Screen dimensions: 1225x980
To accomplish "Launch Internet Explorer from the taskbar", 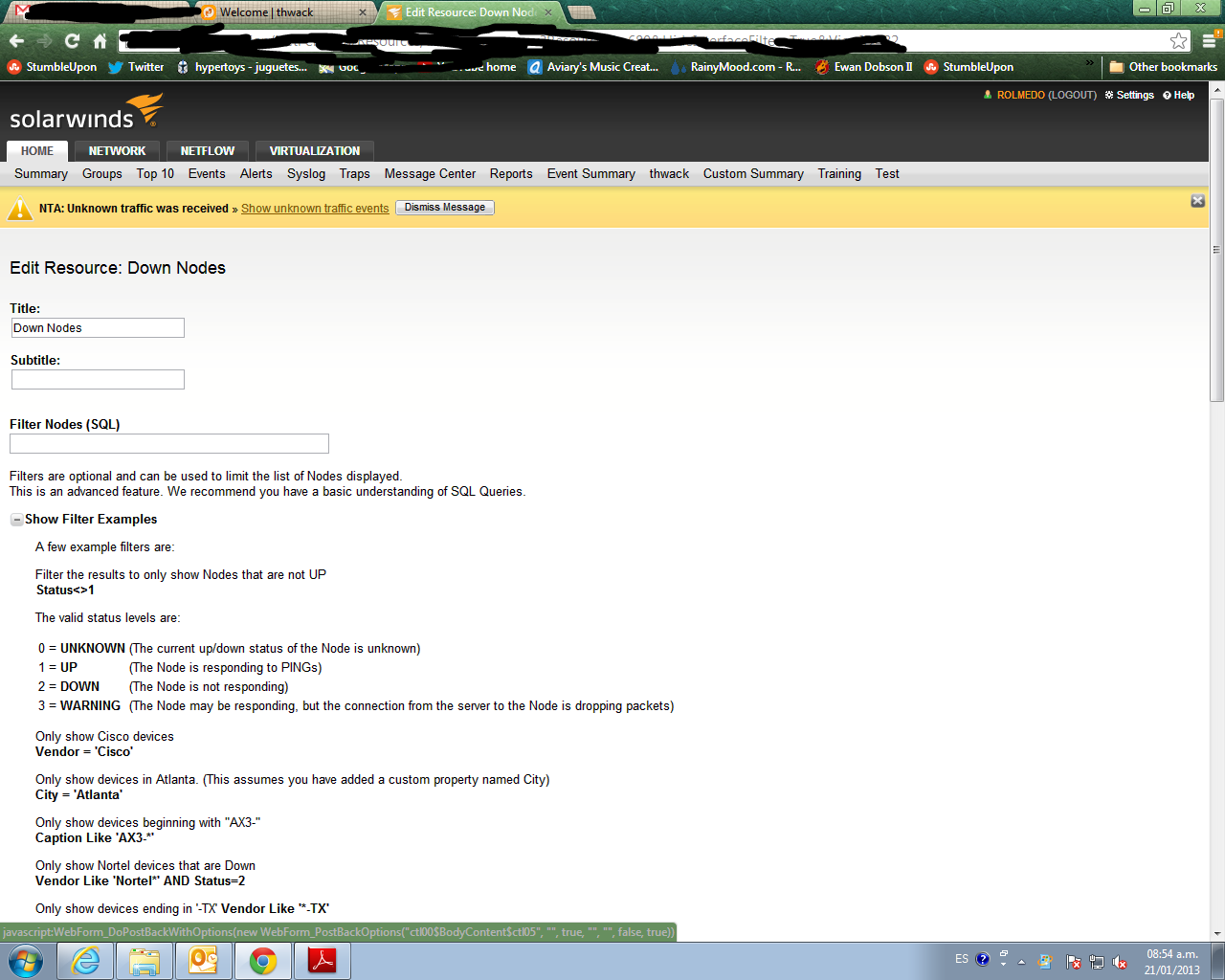I will click(x=86, y=961).
